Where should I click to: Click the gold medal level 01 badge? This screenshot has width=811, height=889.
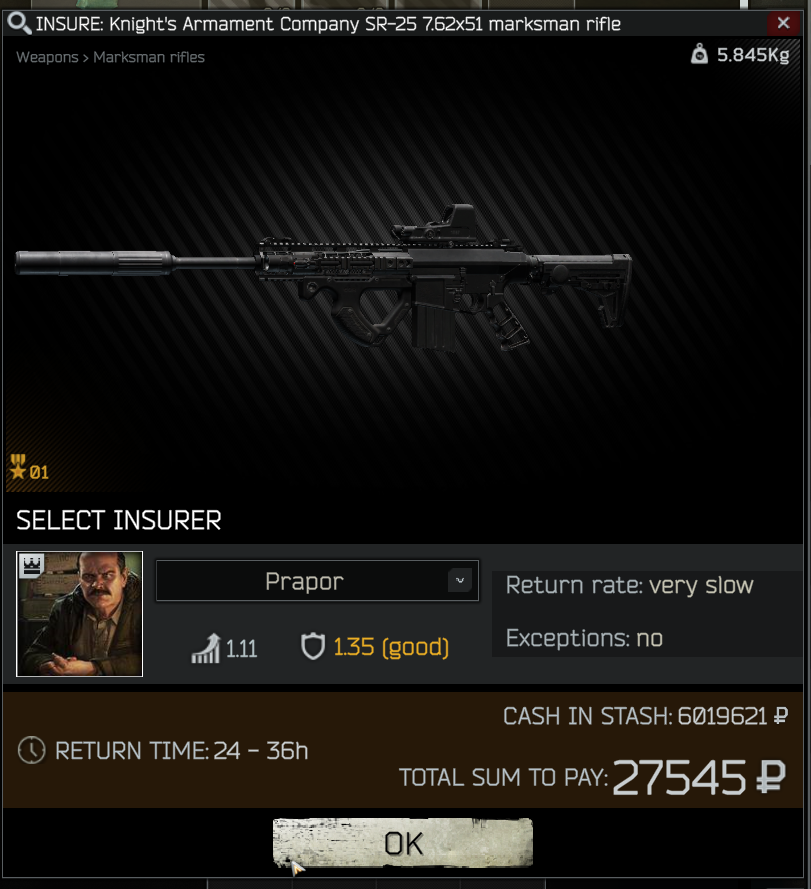coord(29,468)
